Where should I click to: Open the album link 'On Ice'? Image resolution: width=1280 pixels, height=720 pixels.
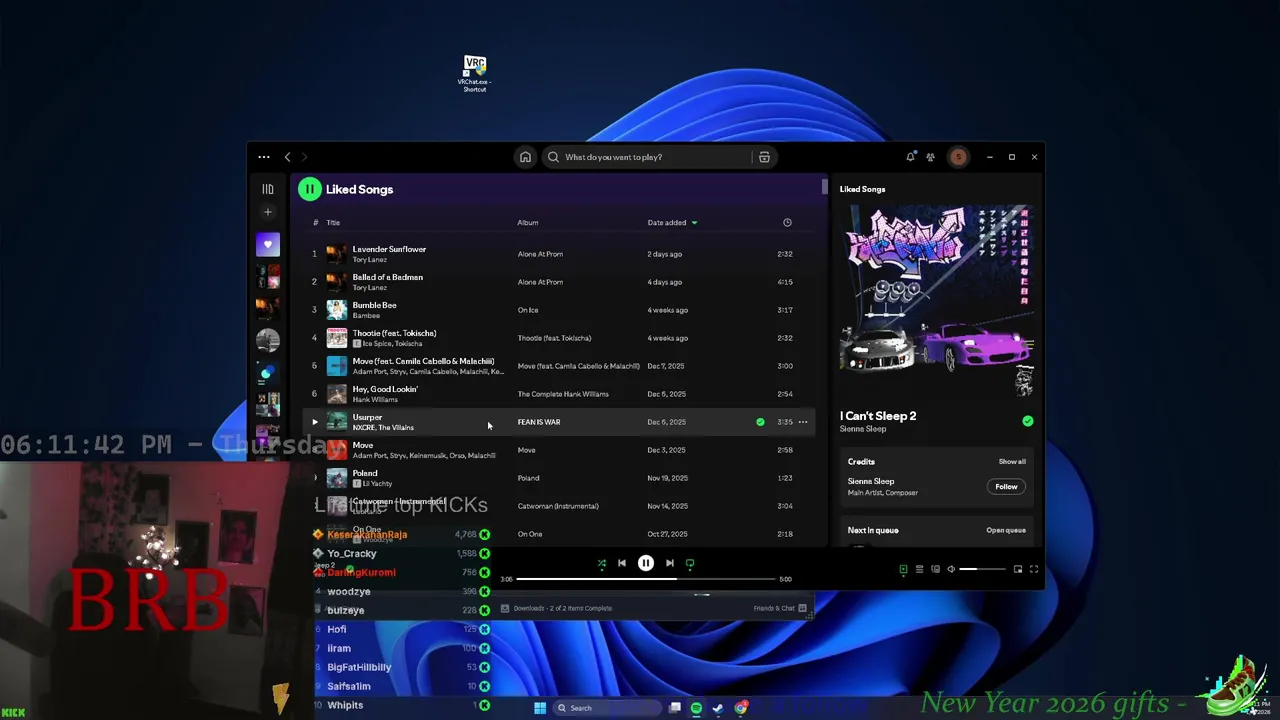(x=528, y=310)
